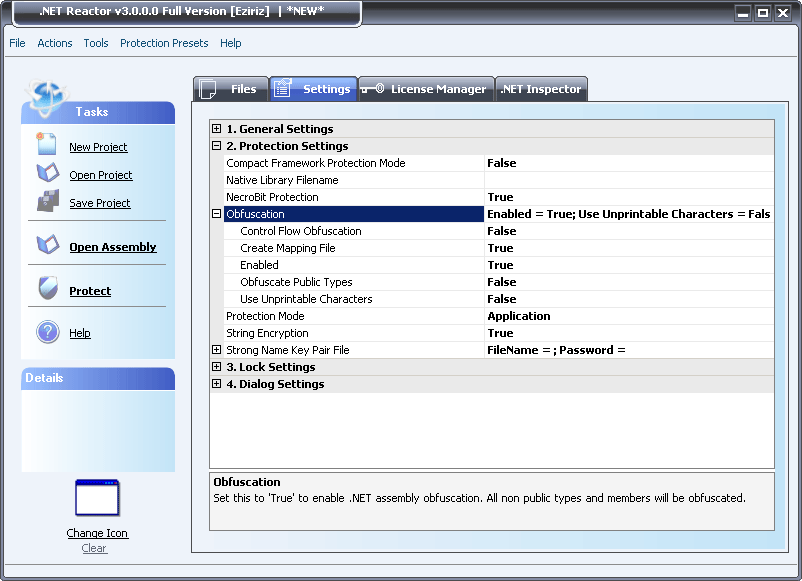Open the File menu

pos(17,43)
